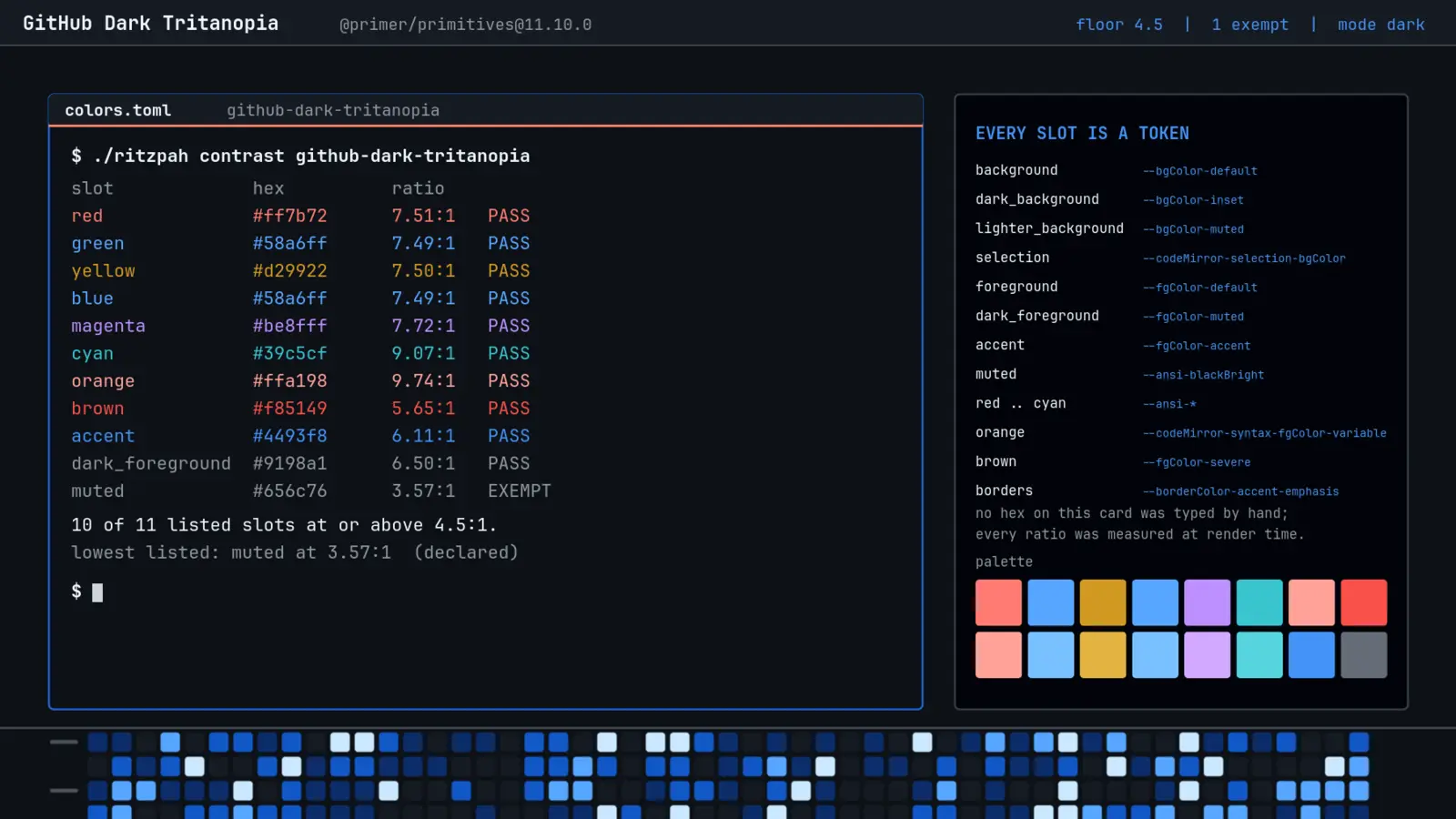
Task: Select the --fgColor-accent token
Action: (1197, 346)
